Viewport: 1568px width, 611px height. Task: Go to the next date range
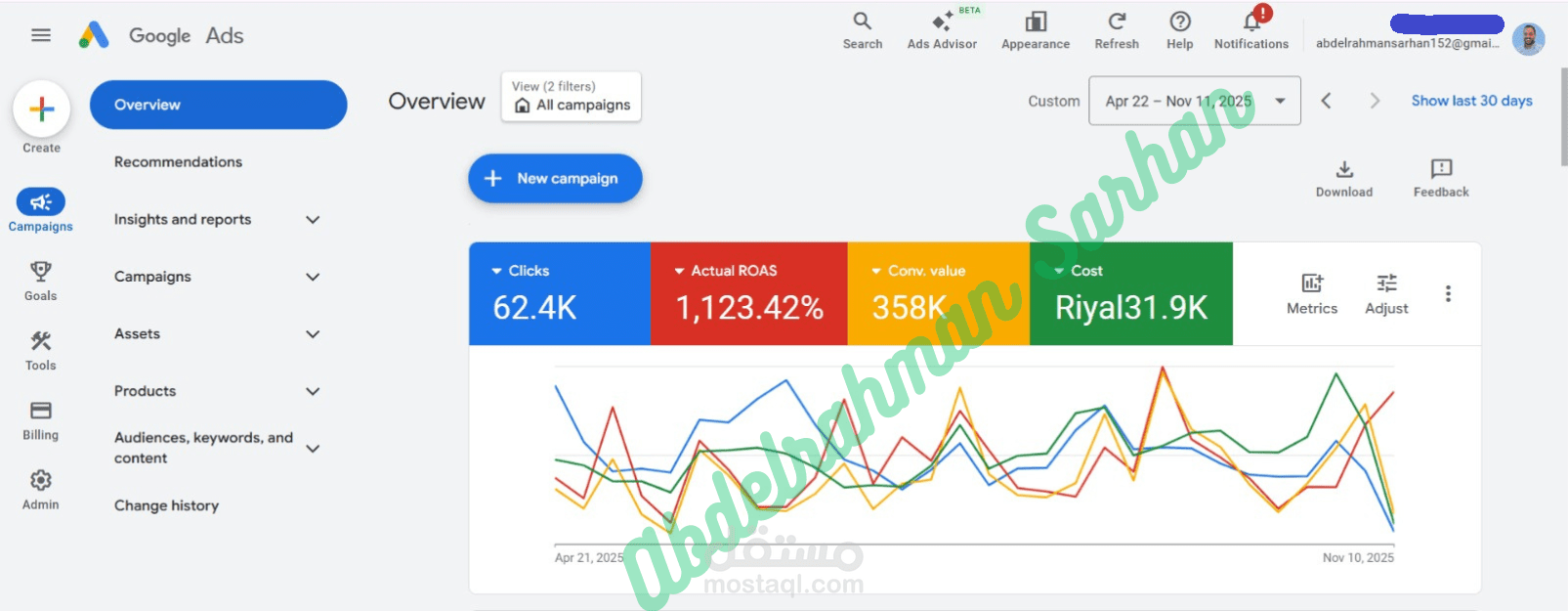pyautogui.click(x=1375, y=101)
